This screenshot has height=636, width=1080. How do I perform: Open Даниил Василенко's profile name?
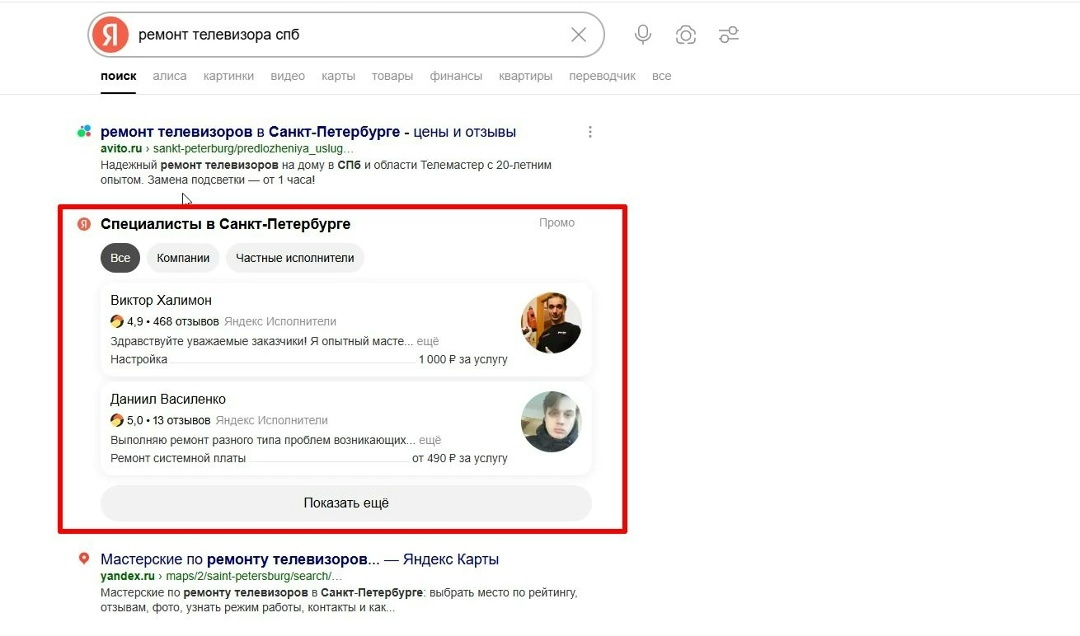tap(168, 399)
